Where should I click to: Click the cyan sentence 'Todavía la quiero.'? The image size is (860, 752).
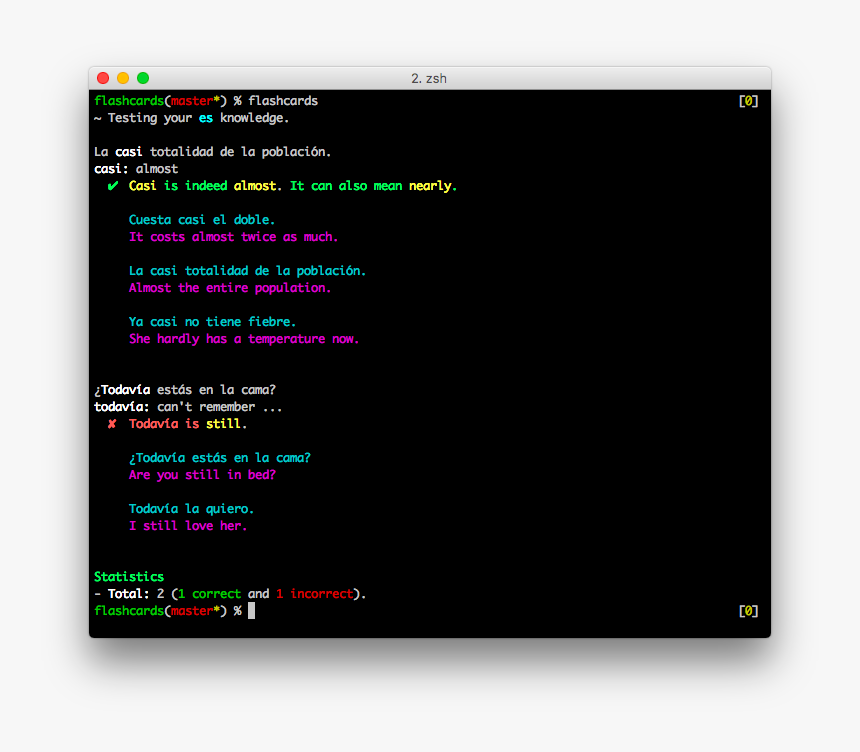[x=191, y=509]
